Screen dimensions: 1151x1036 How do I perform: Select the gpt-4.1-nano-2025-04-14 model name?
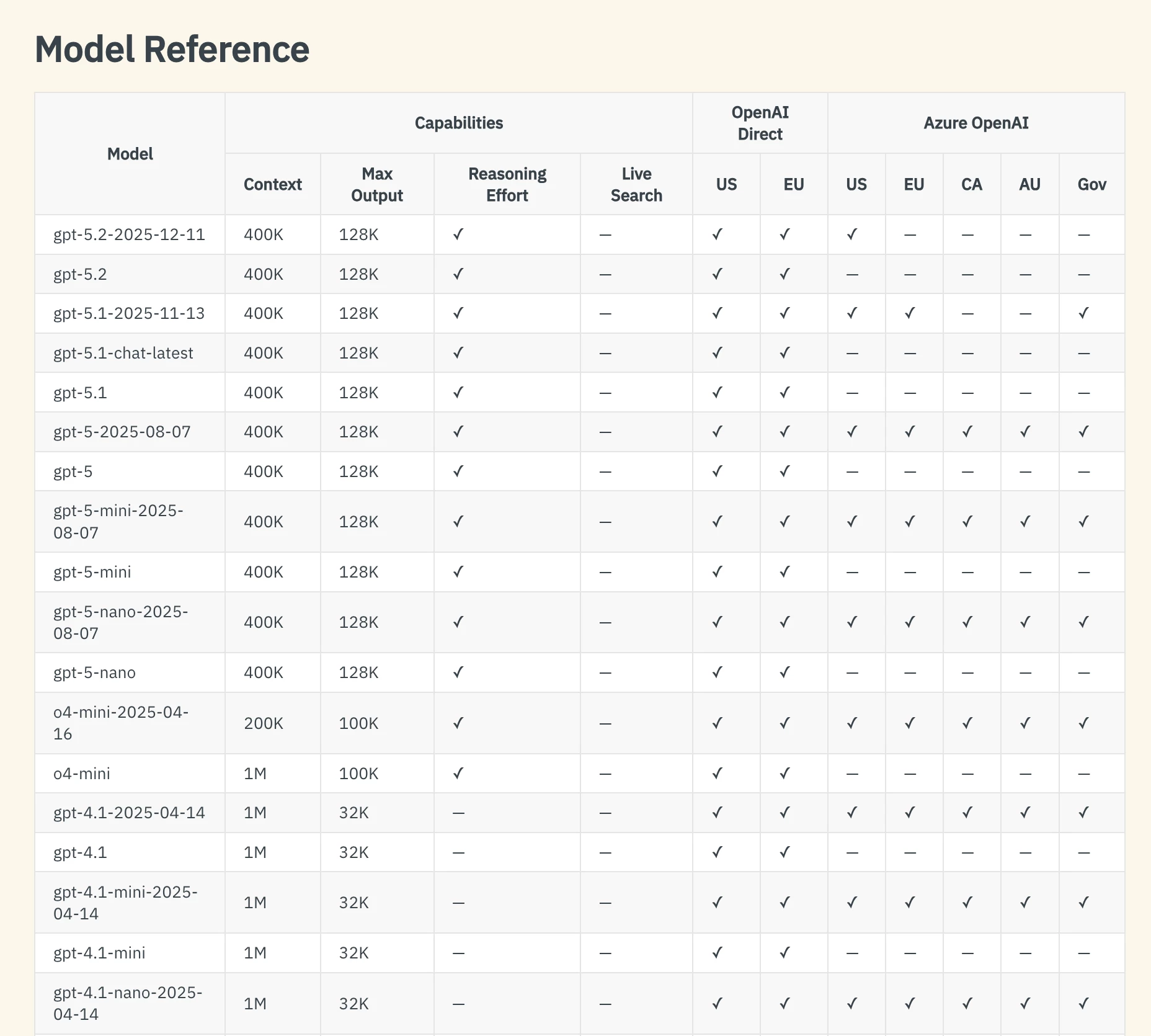click(128, 1003)
